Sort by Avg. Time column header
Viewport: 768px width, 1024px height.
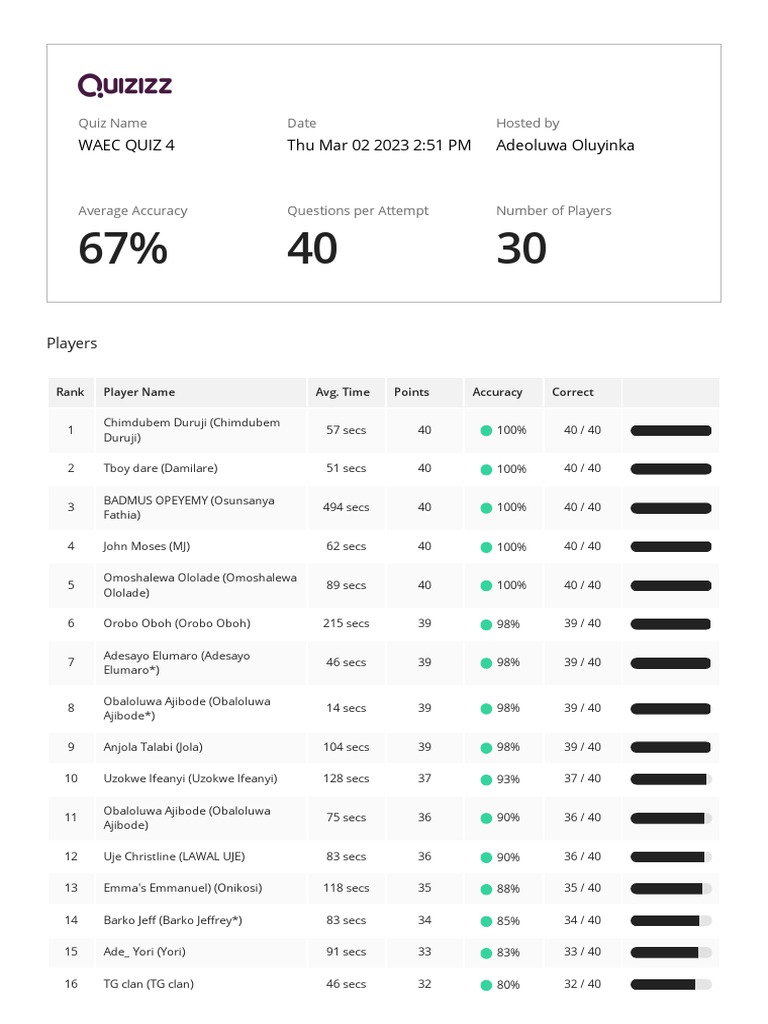pos(342,392)
